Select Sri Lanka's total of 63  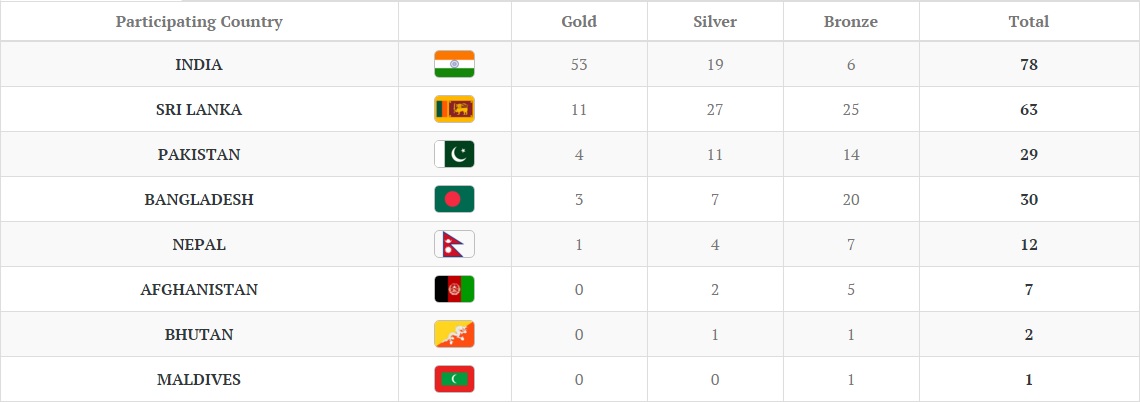(1029, 109)
